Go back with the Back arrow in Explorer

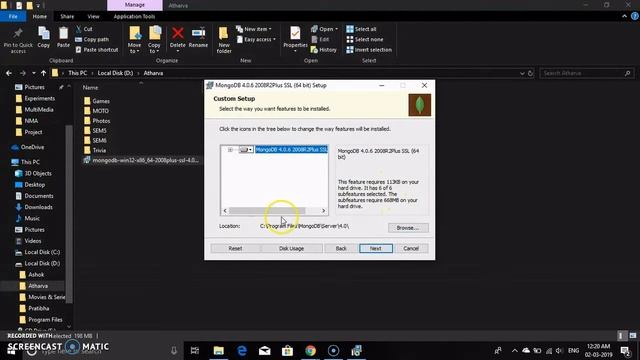pyautogui.click(x=9, y=73)
